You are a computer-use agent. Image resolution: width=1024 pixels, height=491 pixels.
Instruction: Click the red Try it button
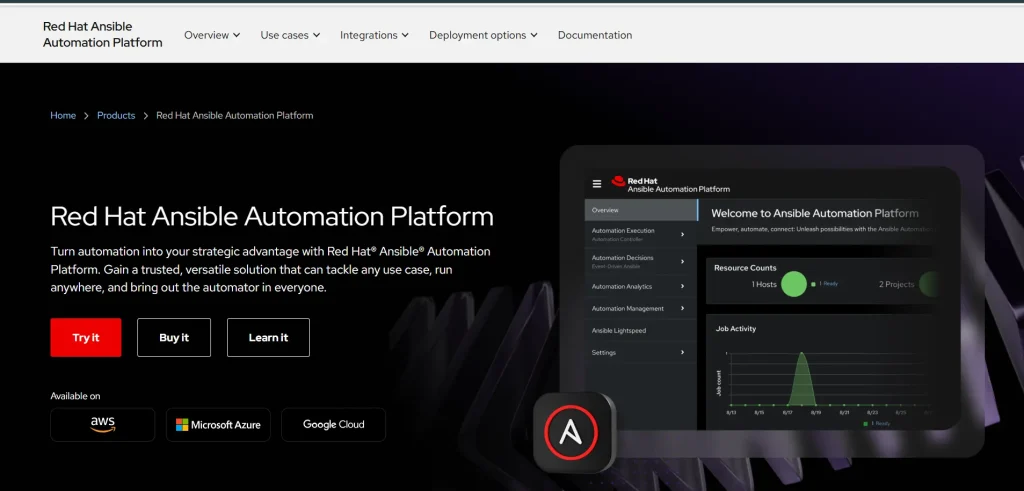tap(86, 338)
